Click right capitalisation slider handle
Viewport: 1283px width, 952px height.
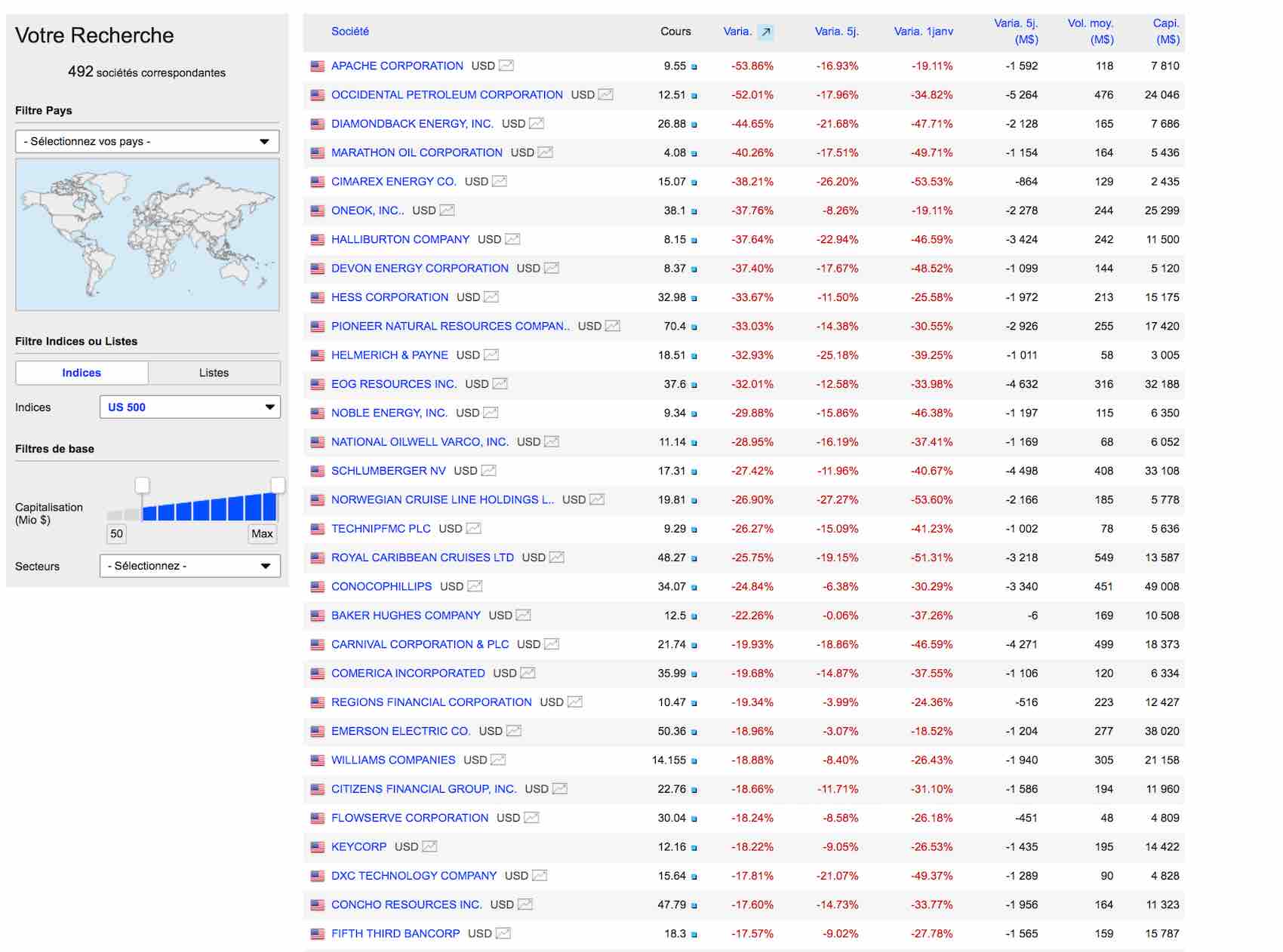coord(278,485)
